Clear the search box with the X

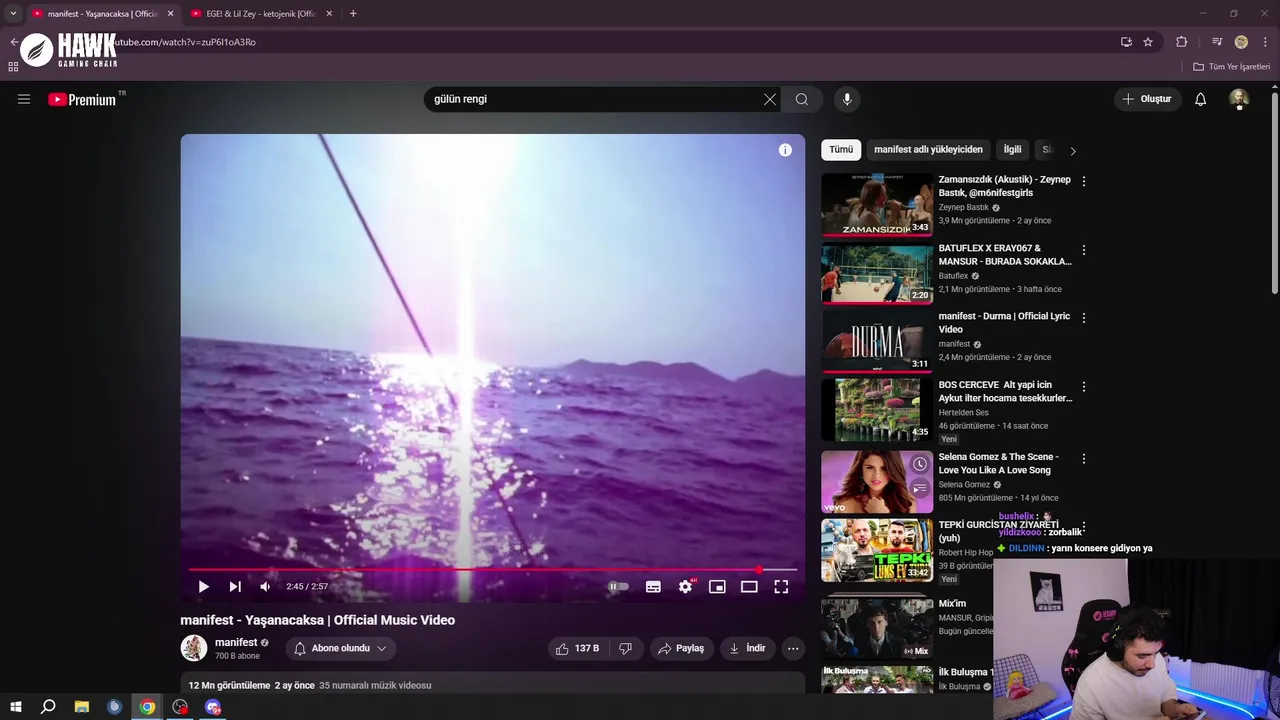(770, 99)
